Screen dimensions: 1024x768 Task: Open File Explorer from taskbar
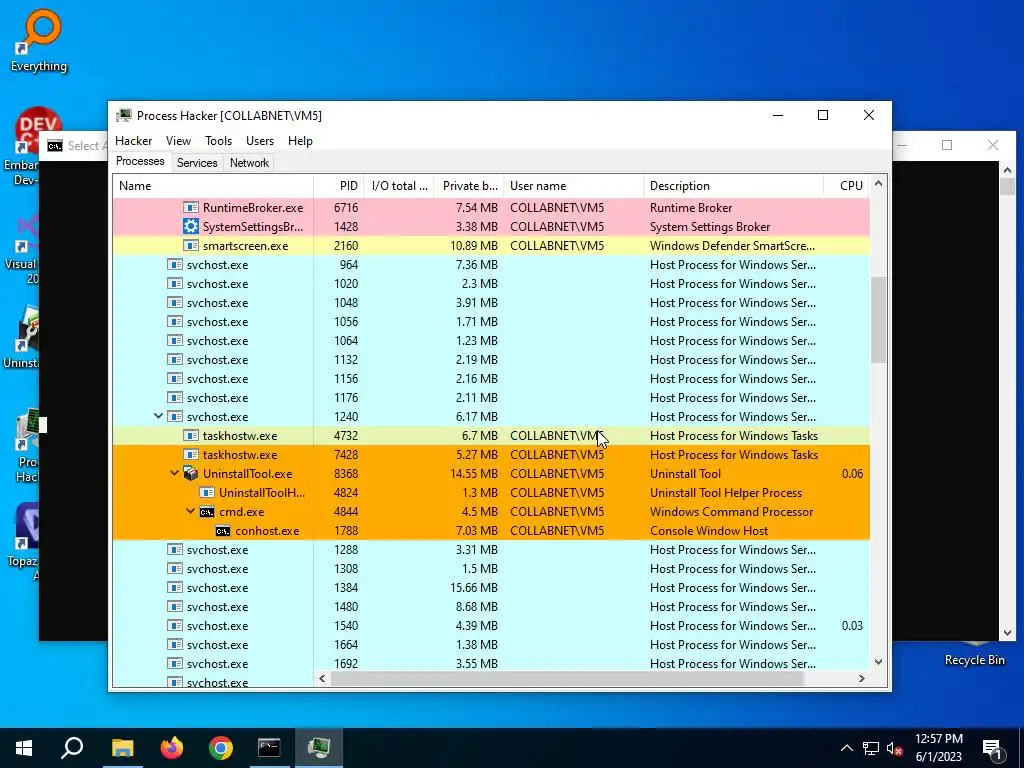tap(122, 748)
